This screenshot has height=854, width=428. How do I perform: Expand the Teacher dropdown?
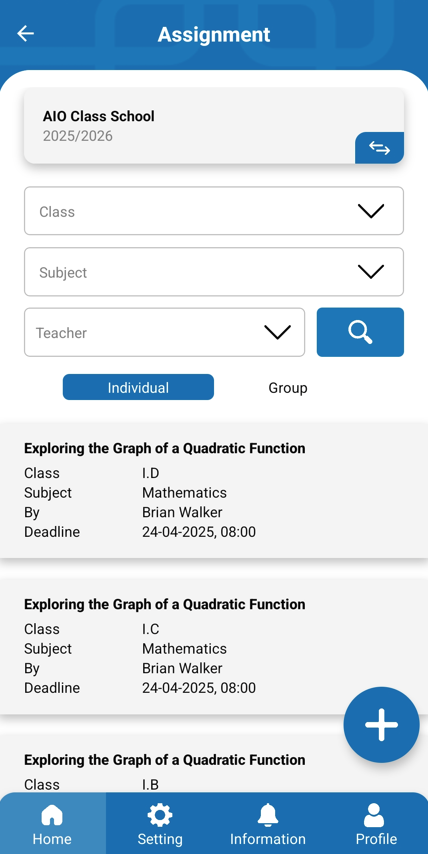[164, 332]
